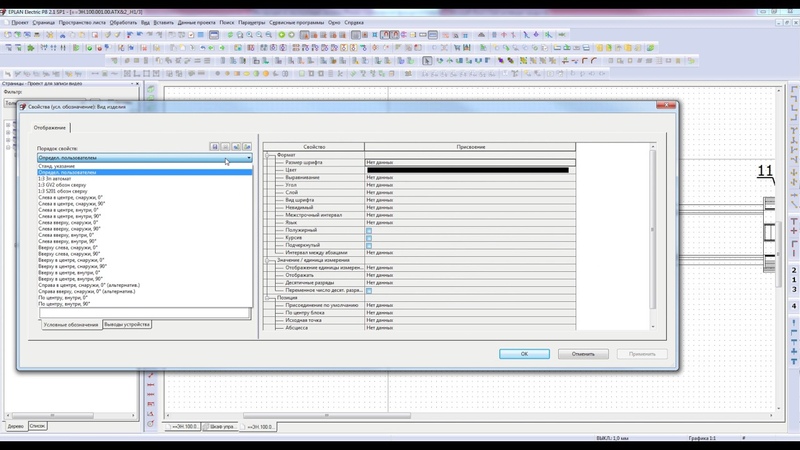Switch to Выводы устройства tab
This screenshot has height=450, width=800.
(x=127, y=324)
